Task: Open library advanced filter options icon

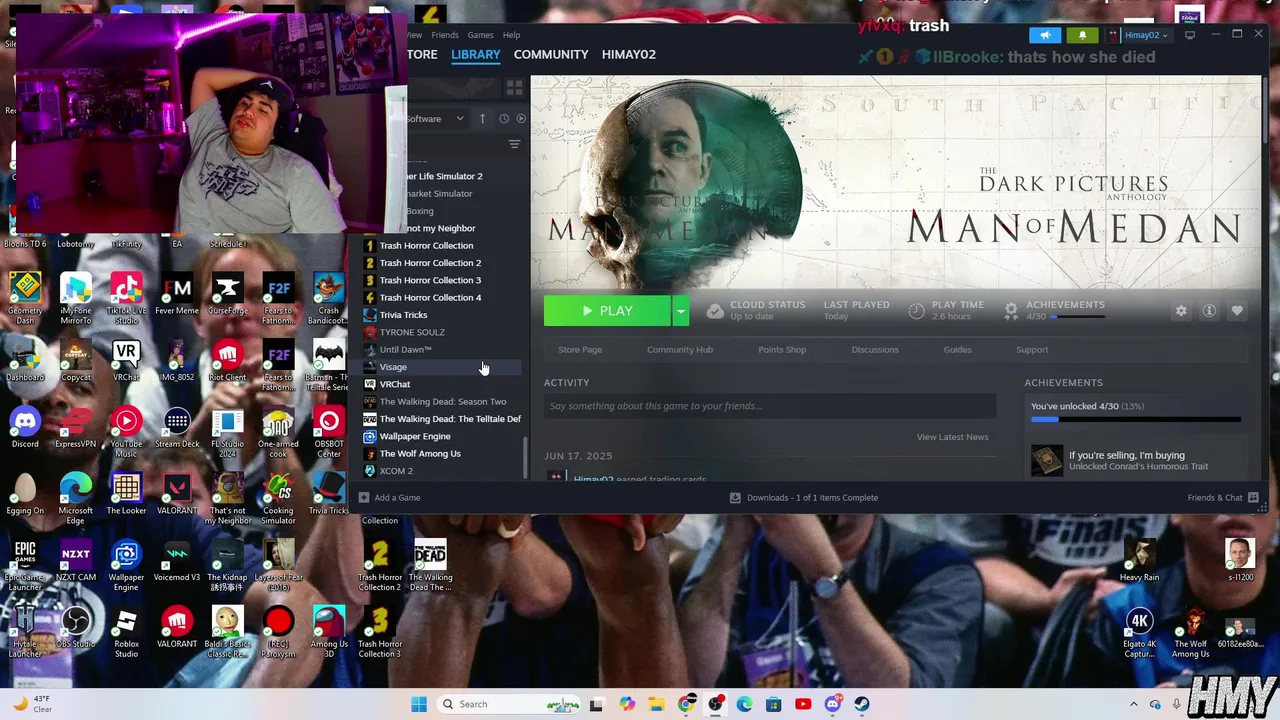Action: pos(514,145)
